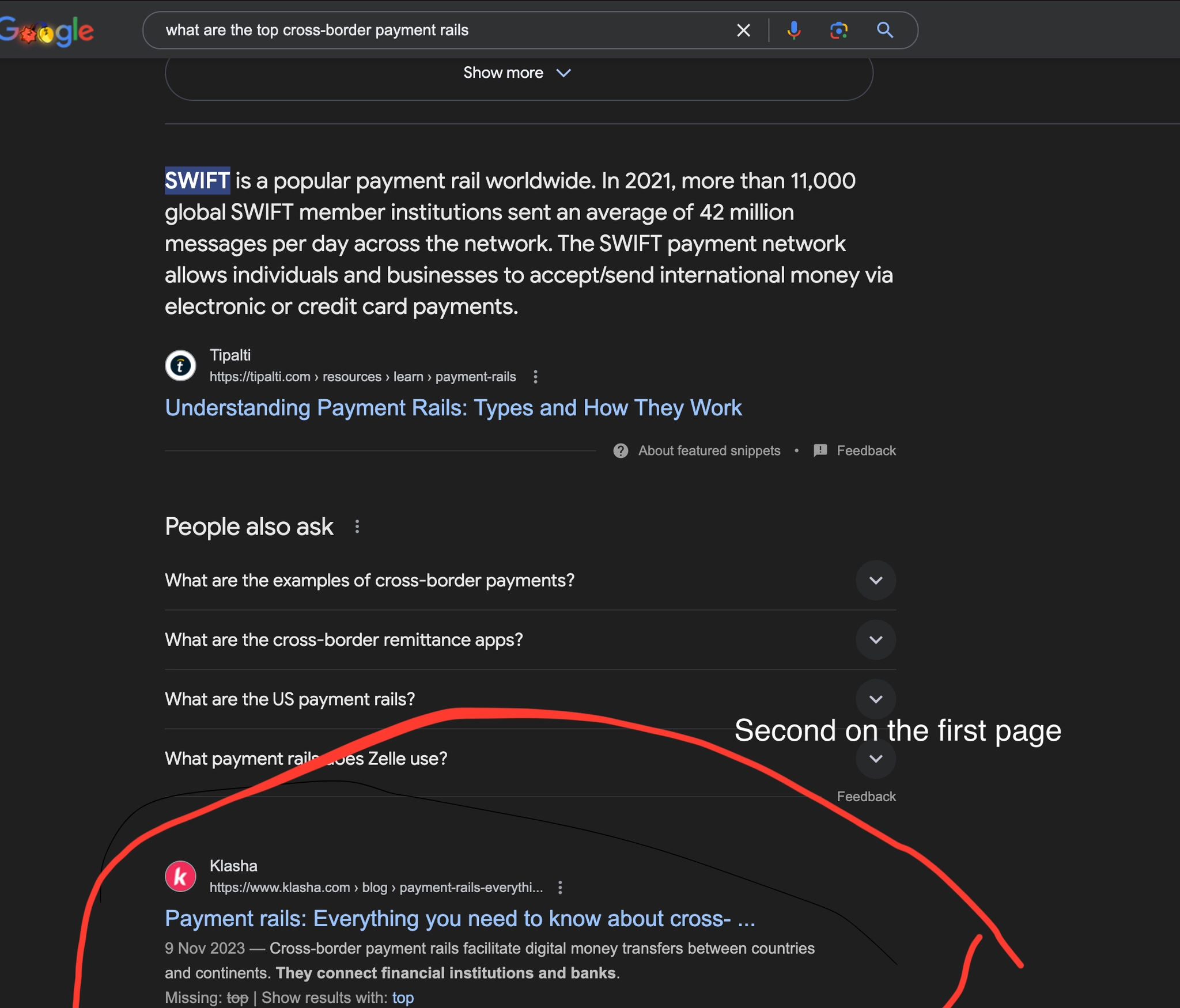Click About featured snippets help icon
This screenshot has width=1180, height=1008.
621,450
